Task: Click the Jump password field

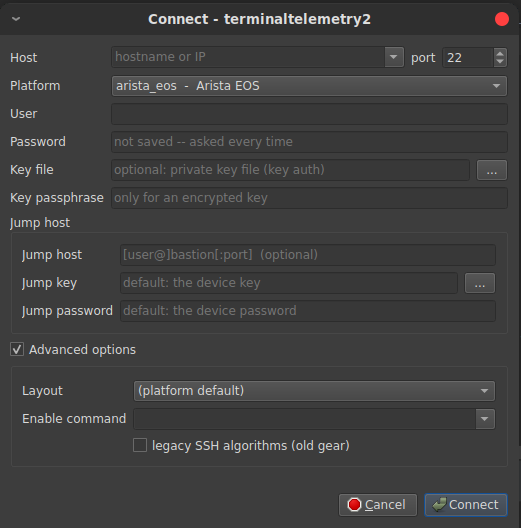Action: point(307,311)
